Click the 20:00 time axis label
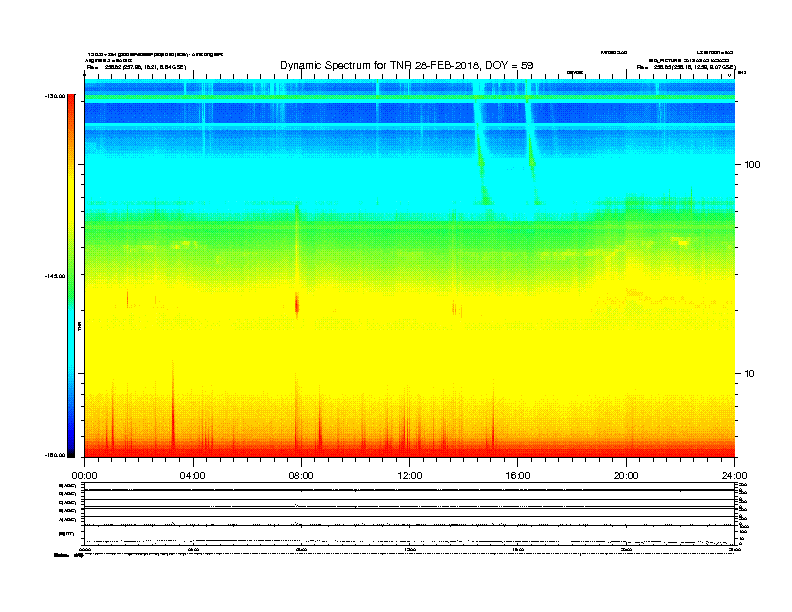792x612 pixels. [x=626, y=475]
